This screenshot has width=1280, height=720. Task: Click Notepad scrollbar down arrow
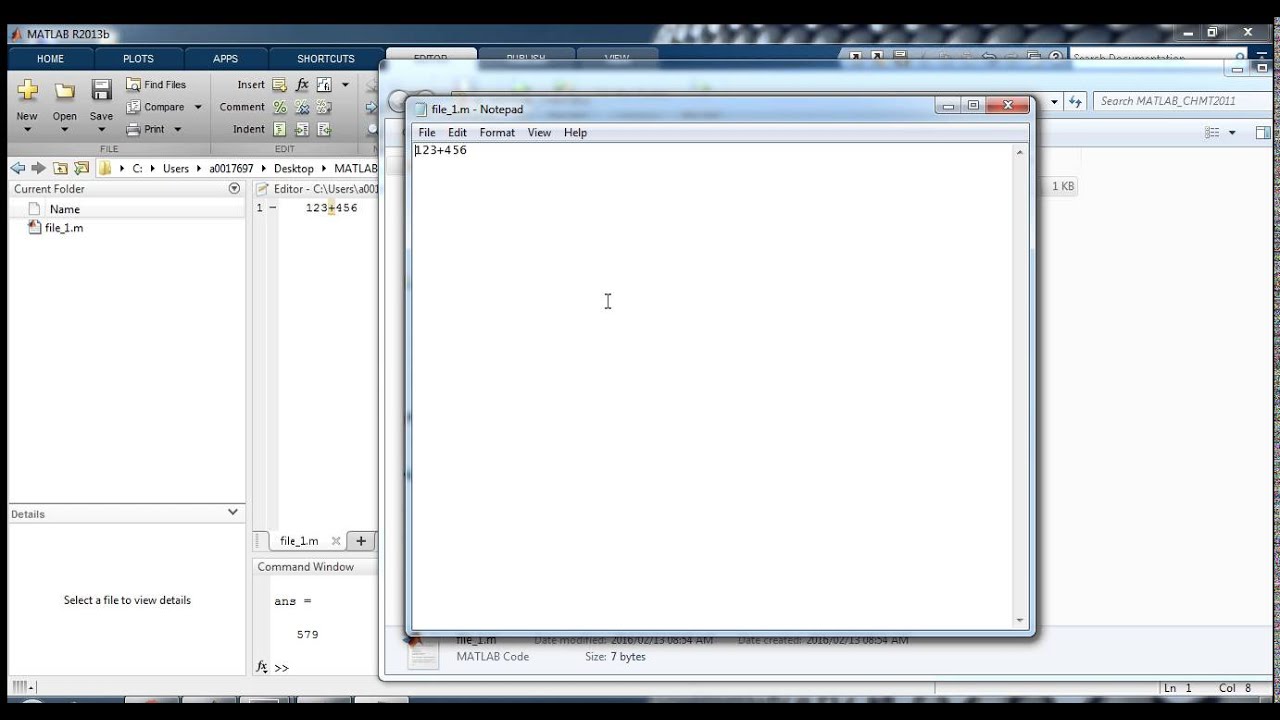1020,620
